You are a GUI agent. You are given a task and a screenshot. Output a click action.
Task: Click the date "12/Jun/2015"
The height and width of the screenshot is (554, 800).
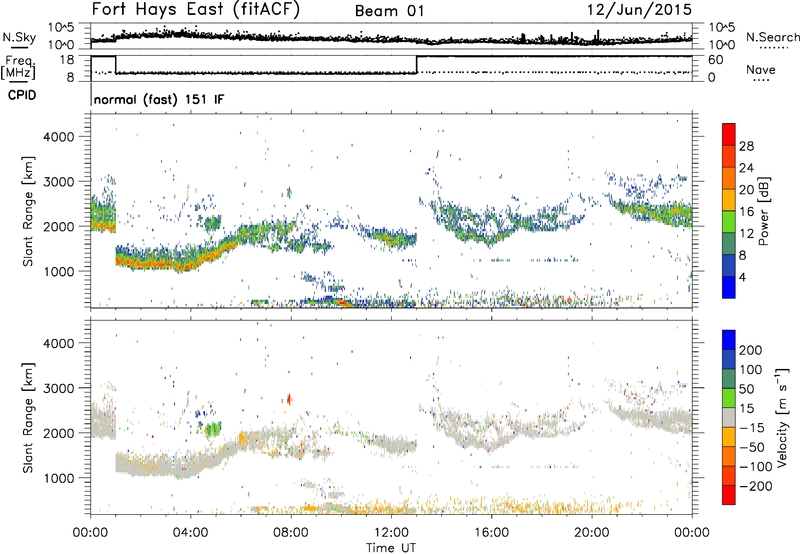[639, 10]
